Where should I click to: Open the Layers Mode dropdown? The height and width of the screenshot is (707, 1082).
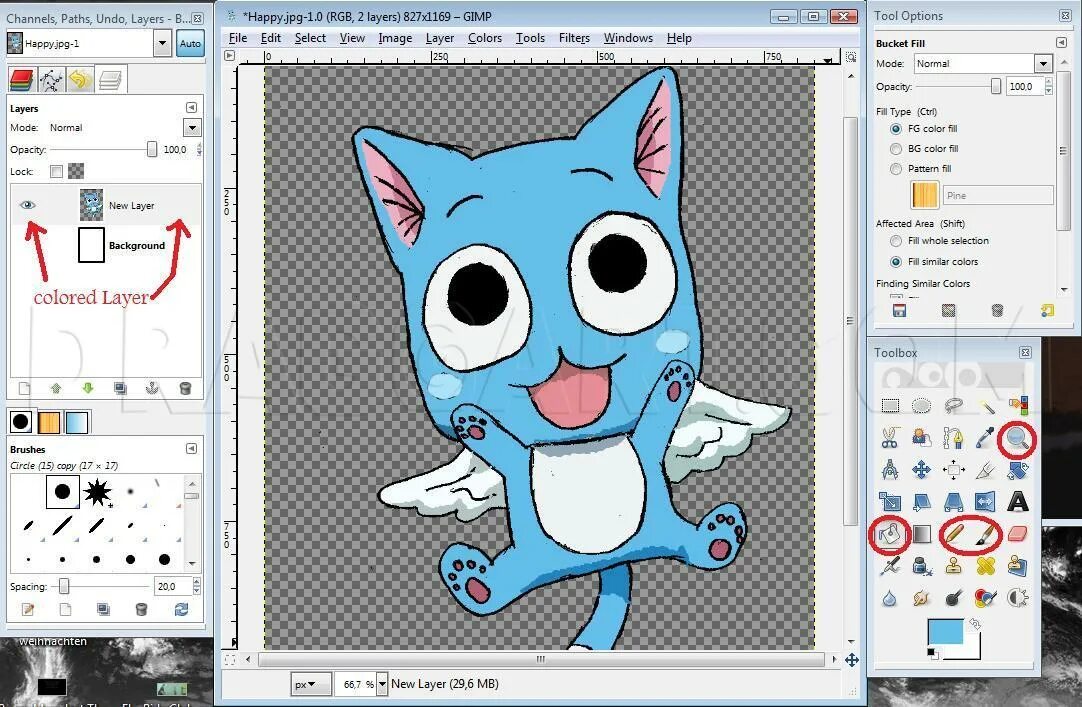coord(192,128)
